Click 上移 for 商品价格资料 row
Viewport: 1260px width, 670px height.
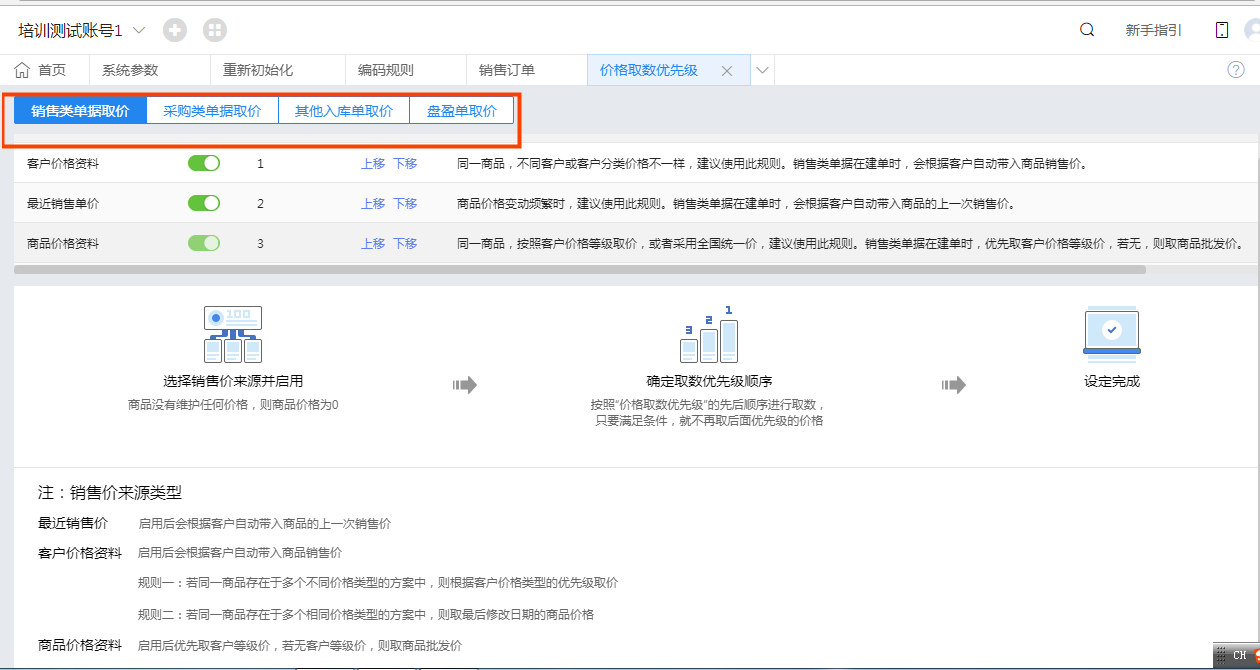(373, 243)
